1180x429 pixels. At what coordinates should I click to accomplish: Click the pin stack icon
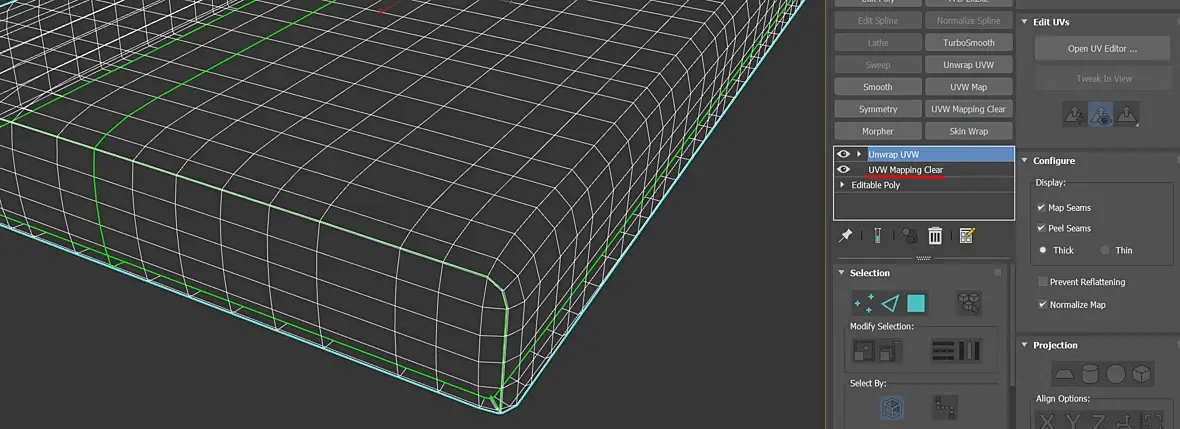tap(845, 236)
